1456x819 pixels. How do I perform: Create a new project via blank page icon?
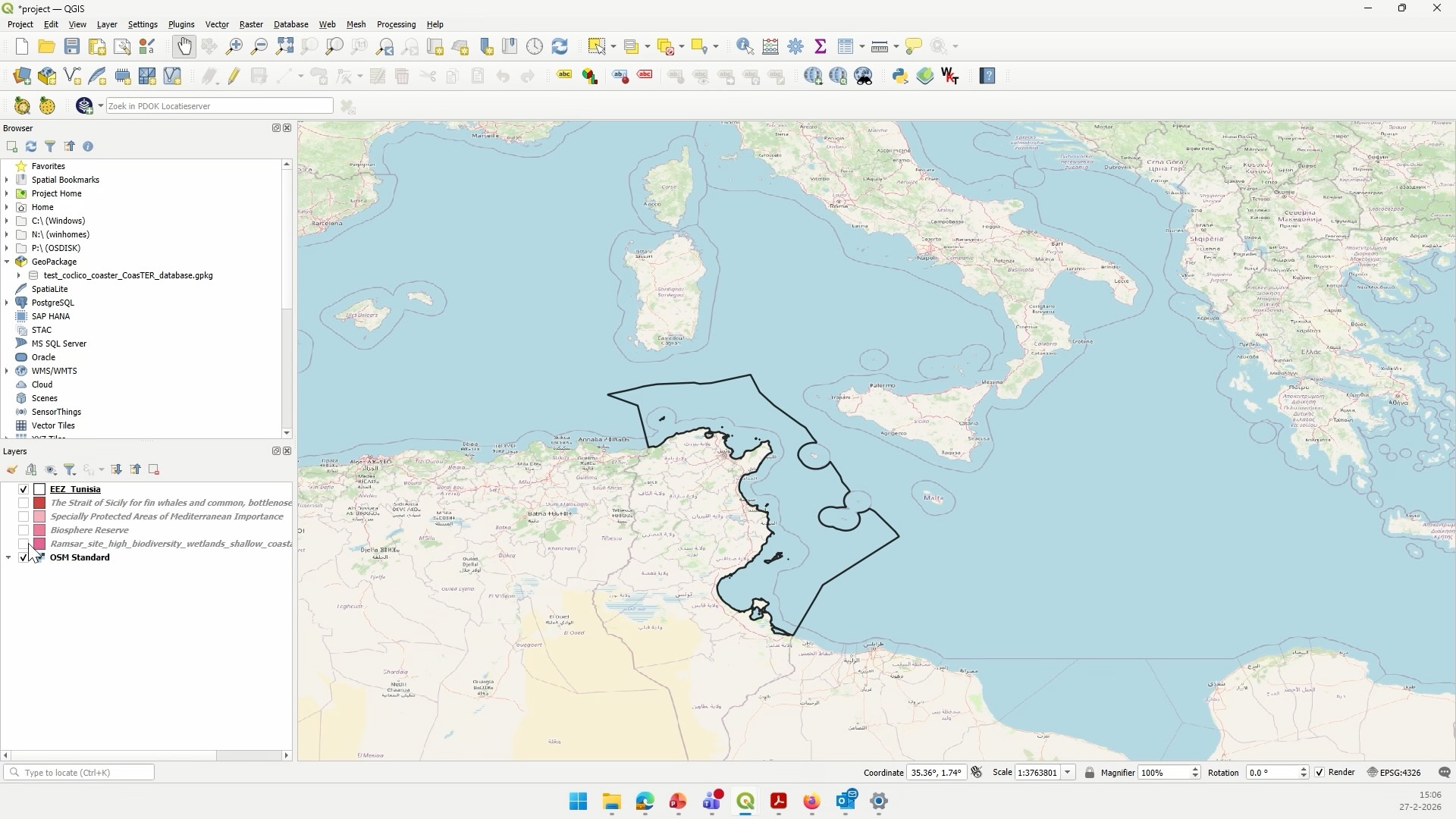click(22, 47)
